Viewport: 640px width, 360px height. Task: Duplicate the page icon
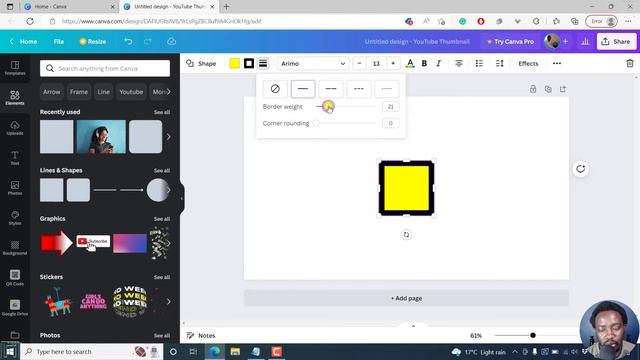[x=548, y=89]
